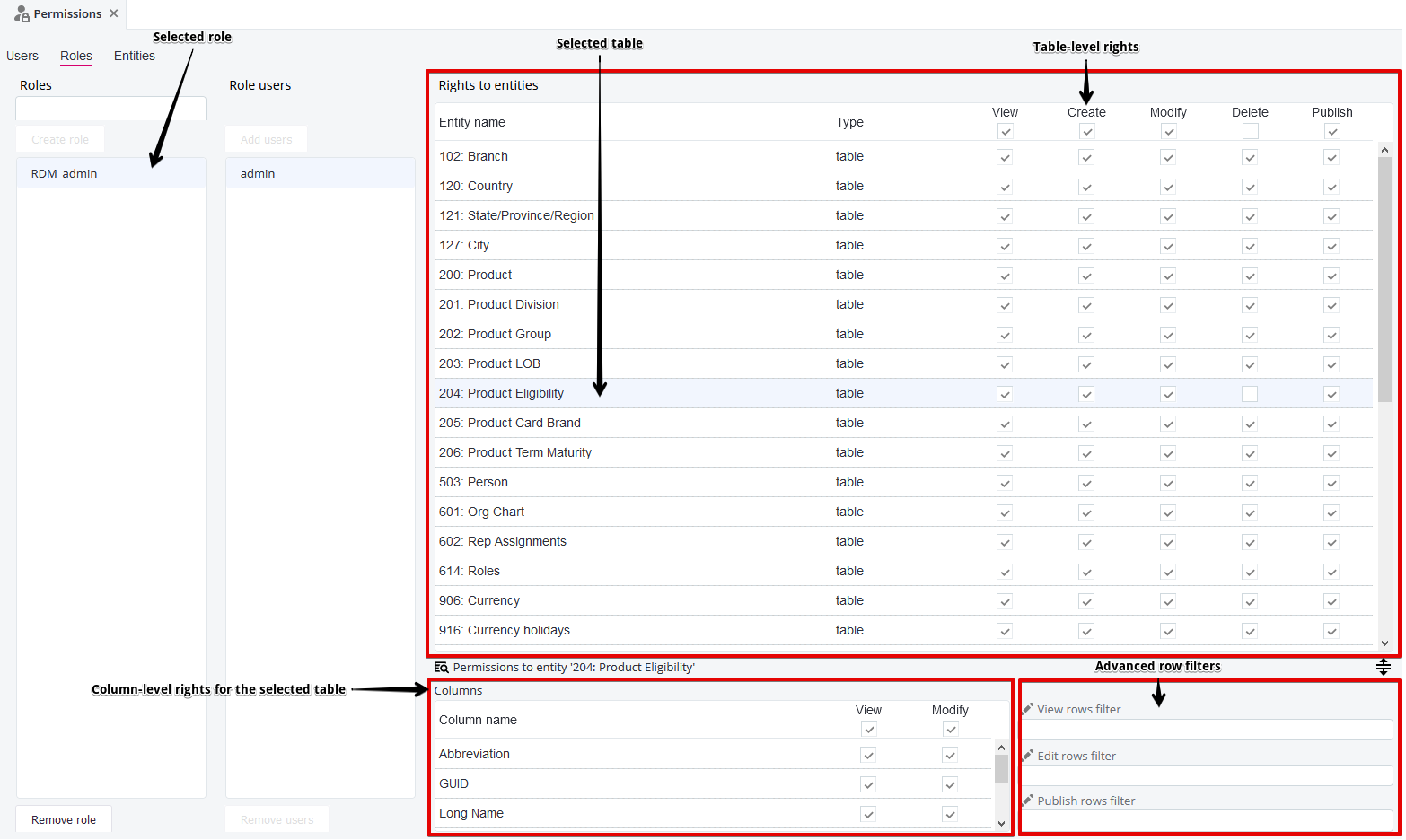Toggle View right for Long Name column
This screenshot has height=840, width=1406.
(868, 814)
